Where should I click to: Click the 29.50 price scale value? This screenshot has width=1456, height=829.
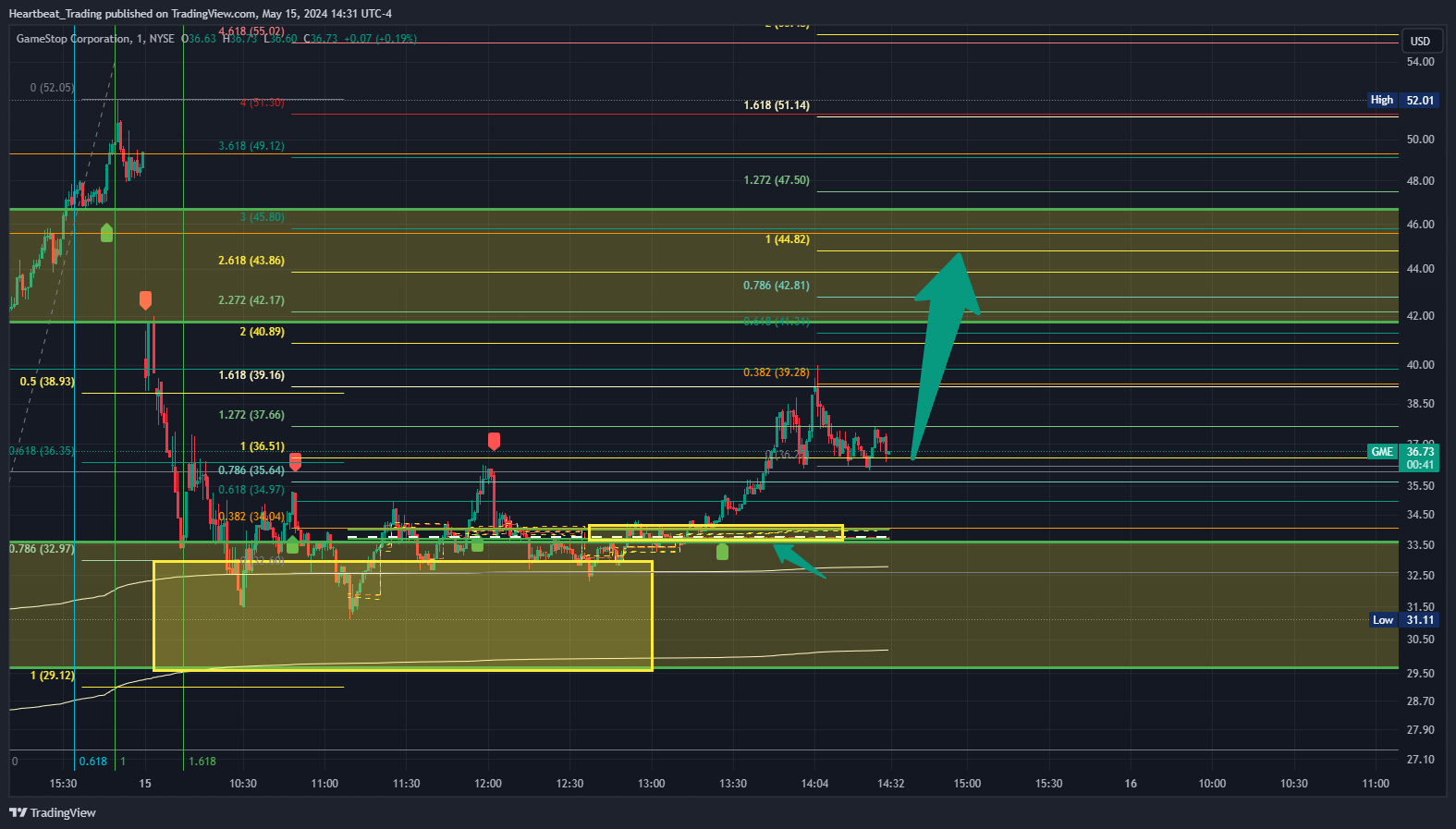(1420, 674)
